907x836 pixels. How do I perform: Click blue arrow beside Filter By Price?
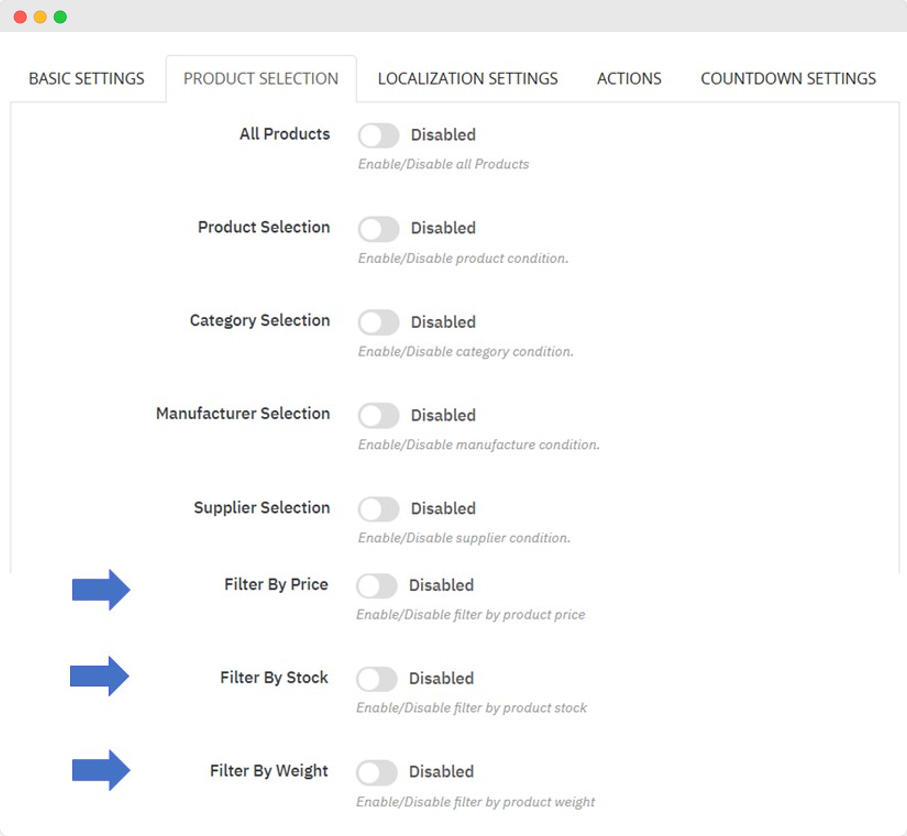101,590
